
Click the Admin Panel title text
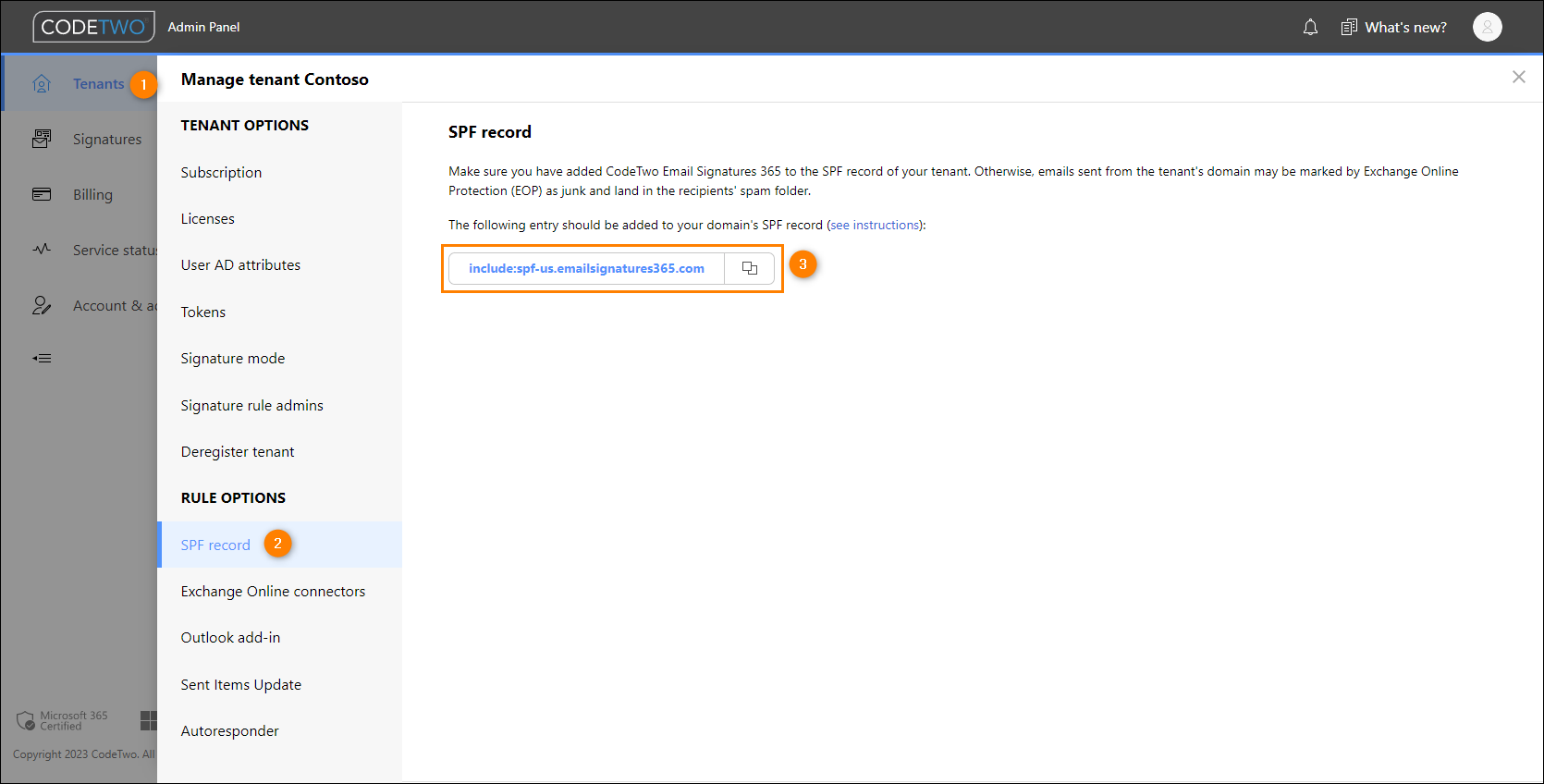tap(203, 27)
